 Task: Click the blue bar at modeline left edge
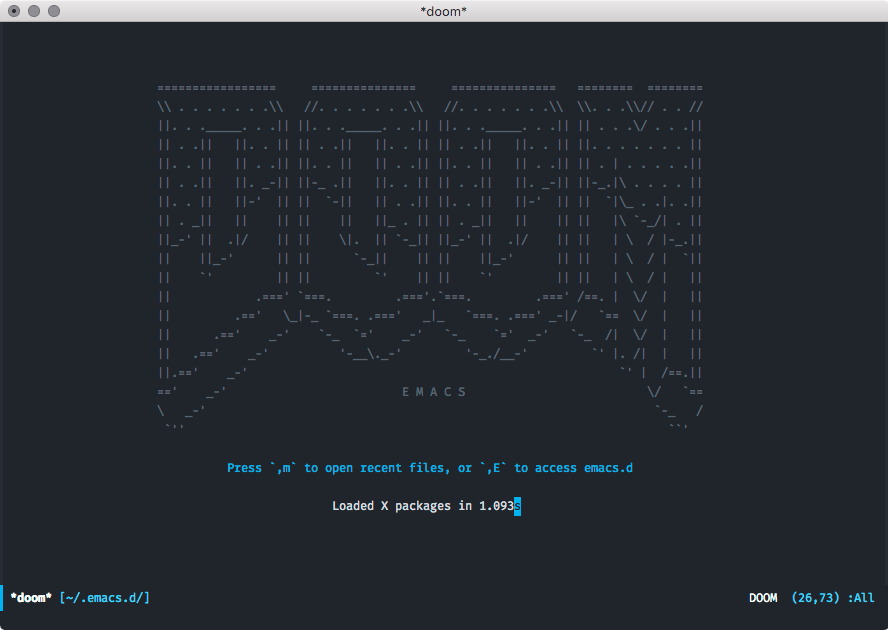tap(2, 598)
